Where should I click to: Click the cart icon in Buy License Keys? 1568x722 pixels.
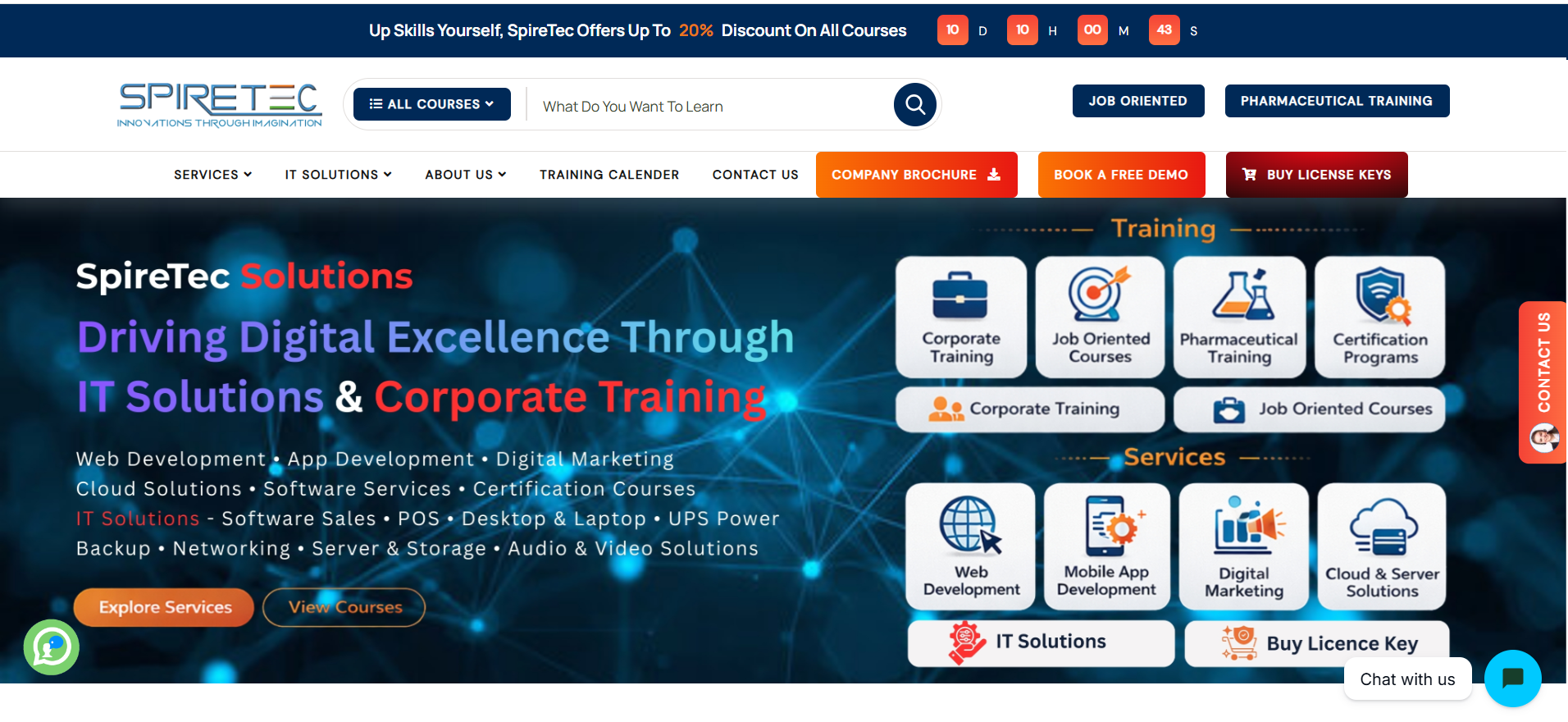pos(1250,174)
